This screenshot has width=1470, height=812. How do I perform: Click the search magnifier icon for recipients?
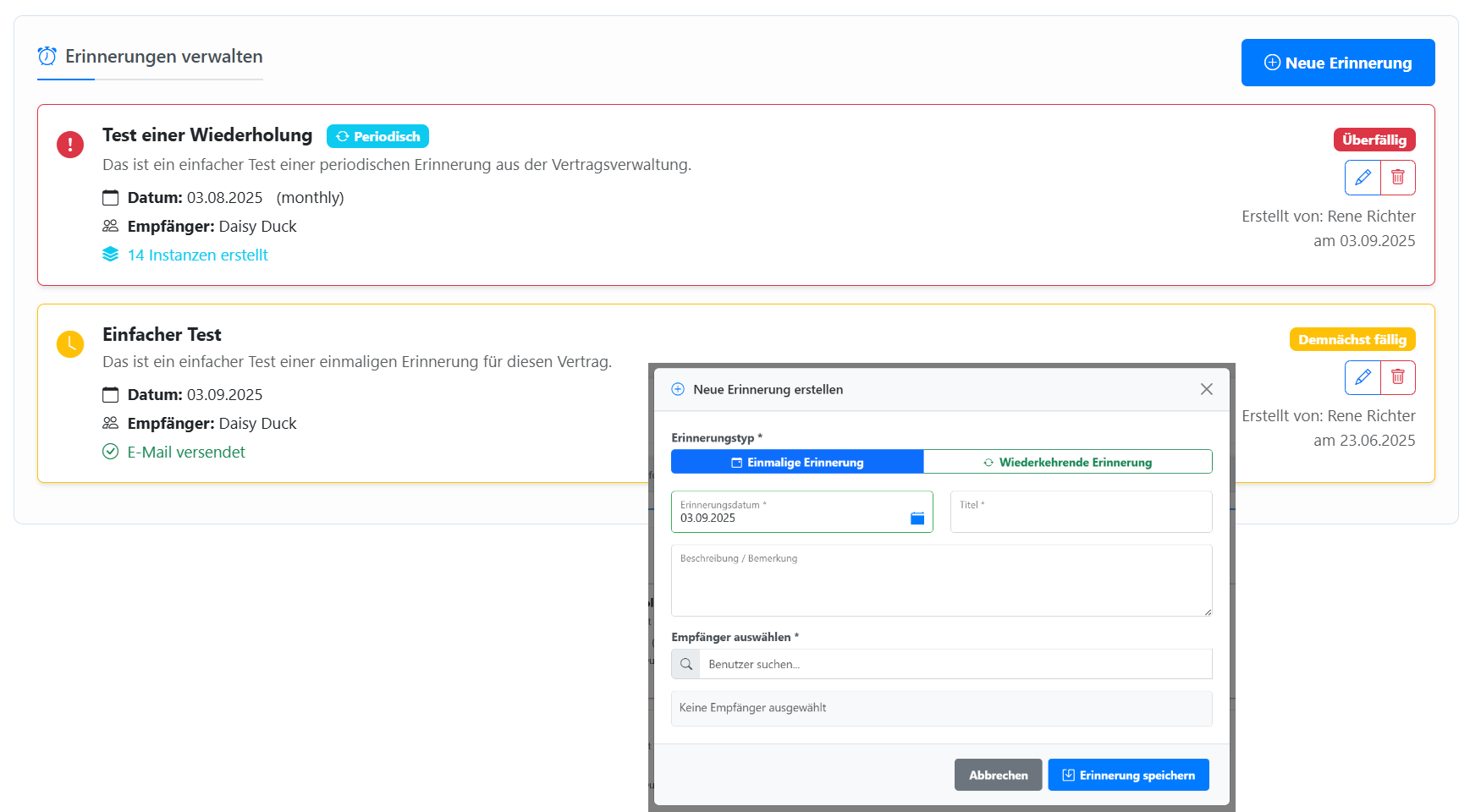[686, 665]
